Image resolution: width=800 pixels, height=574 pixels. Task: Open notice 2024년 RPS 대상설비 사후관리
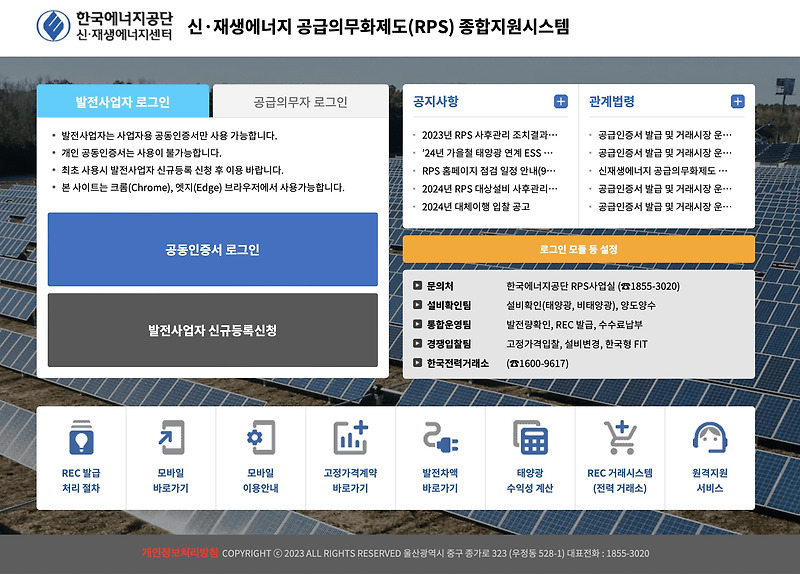(x=489, y=189)
